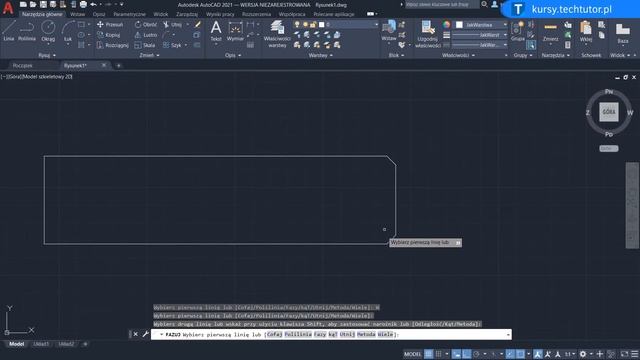Viewport: 640px width, 360px height.
Task: Open the Parametryczne ribbon tab
Action: [129, 14]
